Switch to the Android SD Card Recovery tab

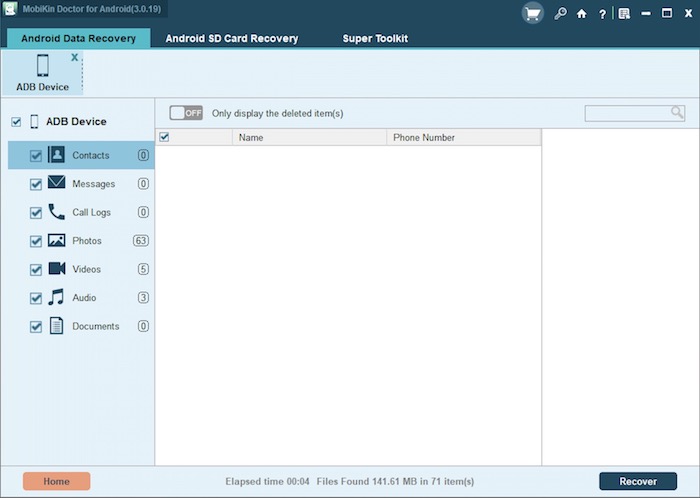pos(232,38)
